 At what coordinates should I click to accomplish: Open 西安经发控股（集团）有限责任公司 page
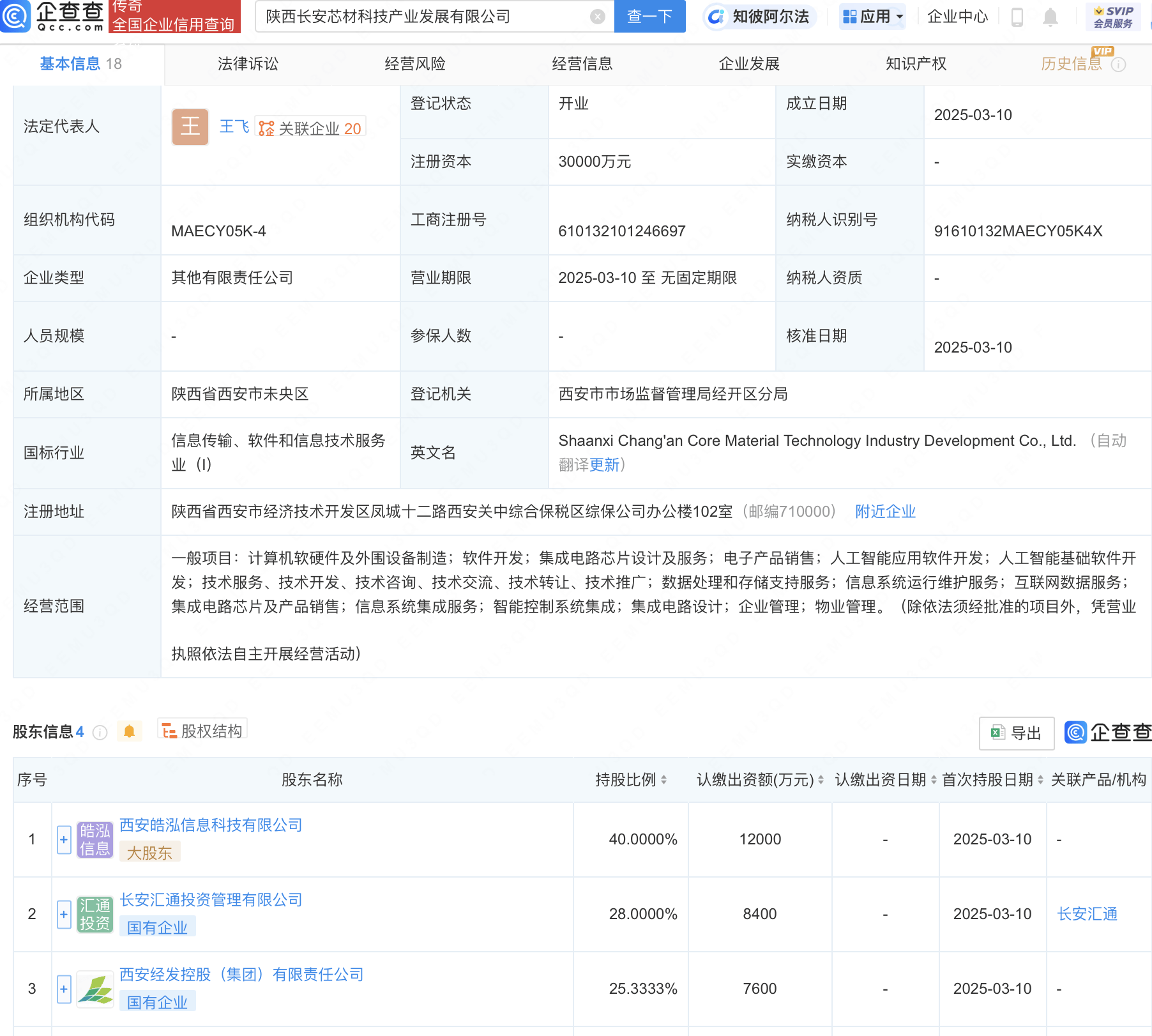241,975
